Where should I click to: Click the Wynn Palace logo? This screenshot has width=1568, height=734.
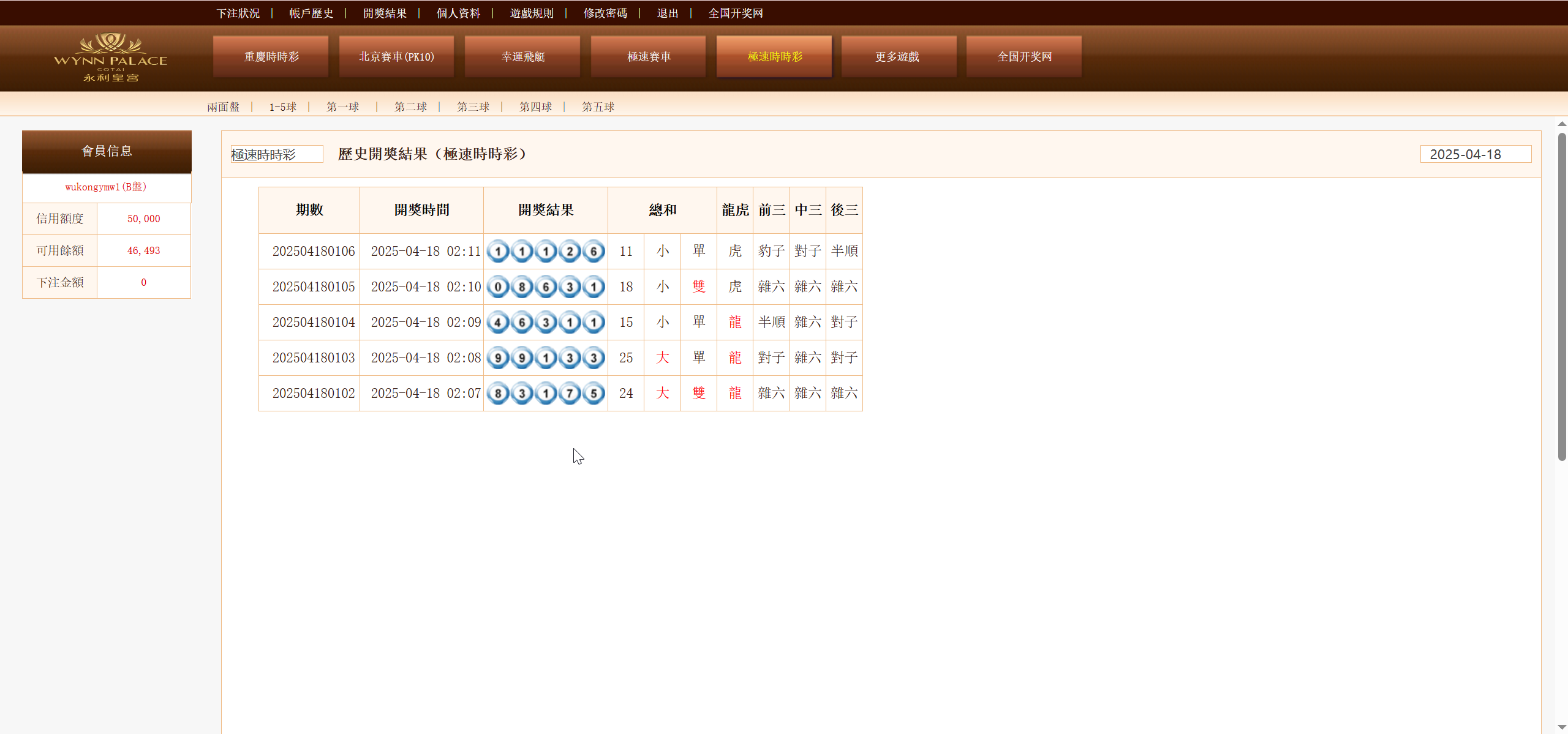click(110, 58)
